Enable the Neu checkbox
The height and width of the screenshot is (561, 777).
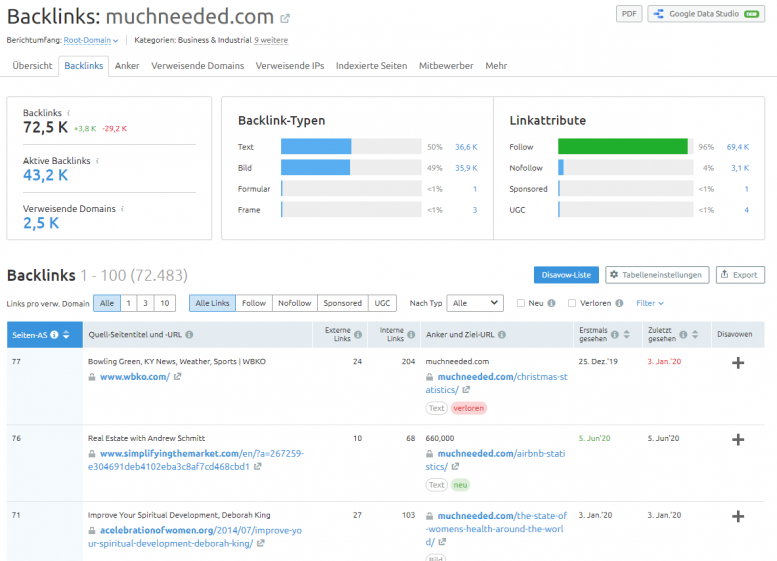[x=521, y=303]
